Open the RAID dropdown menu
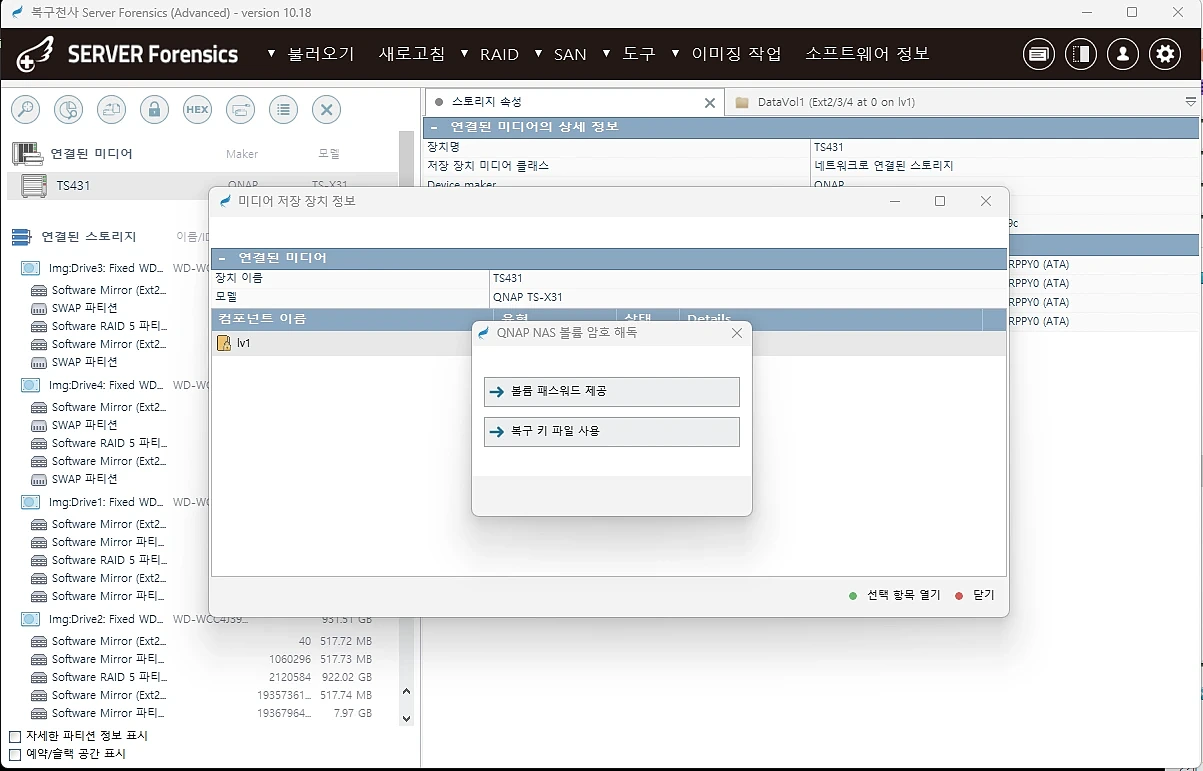1203x771 pixels. click(490, 54)
